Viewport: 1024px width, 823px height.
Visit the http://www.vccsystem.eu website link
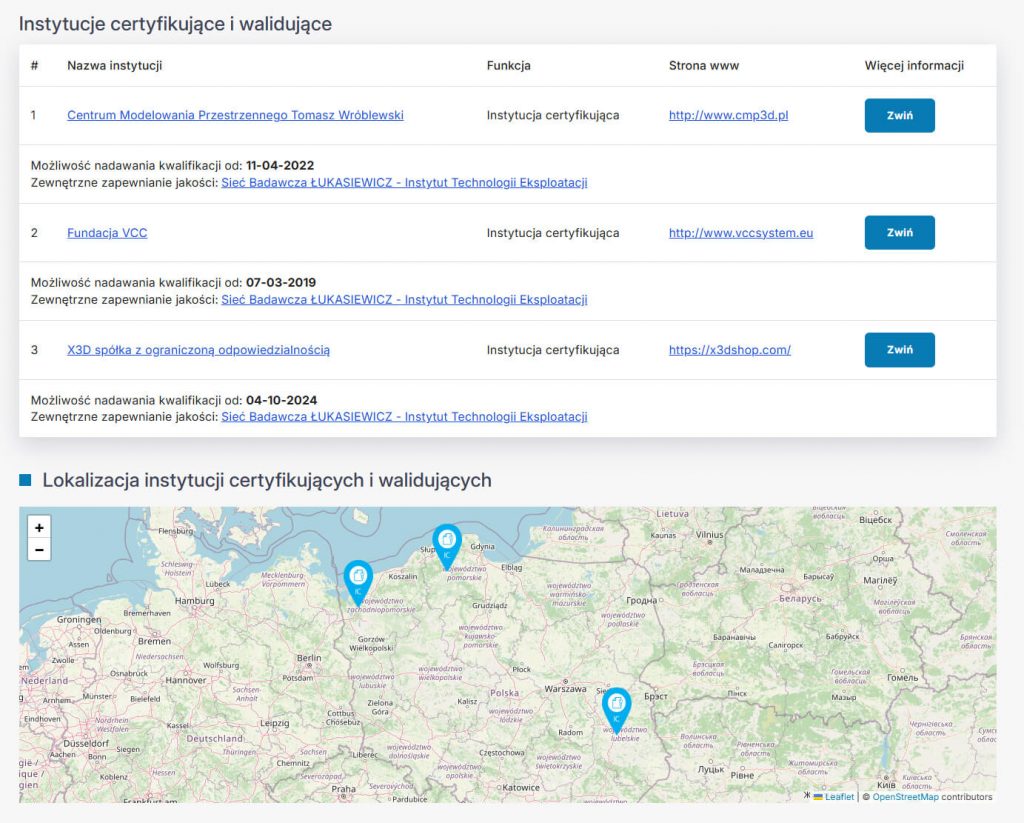[740, 233]
